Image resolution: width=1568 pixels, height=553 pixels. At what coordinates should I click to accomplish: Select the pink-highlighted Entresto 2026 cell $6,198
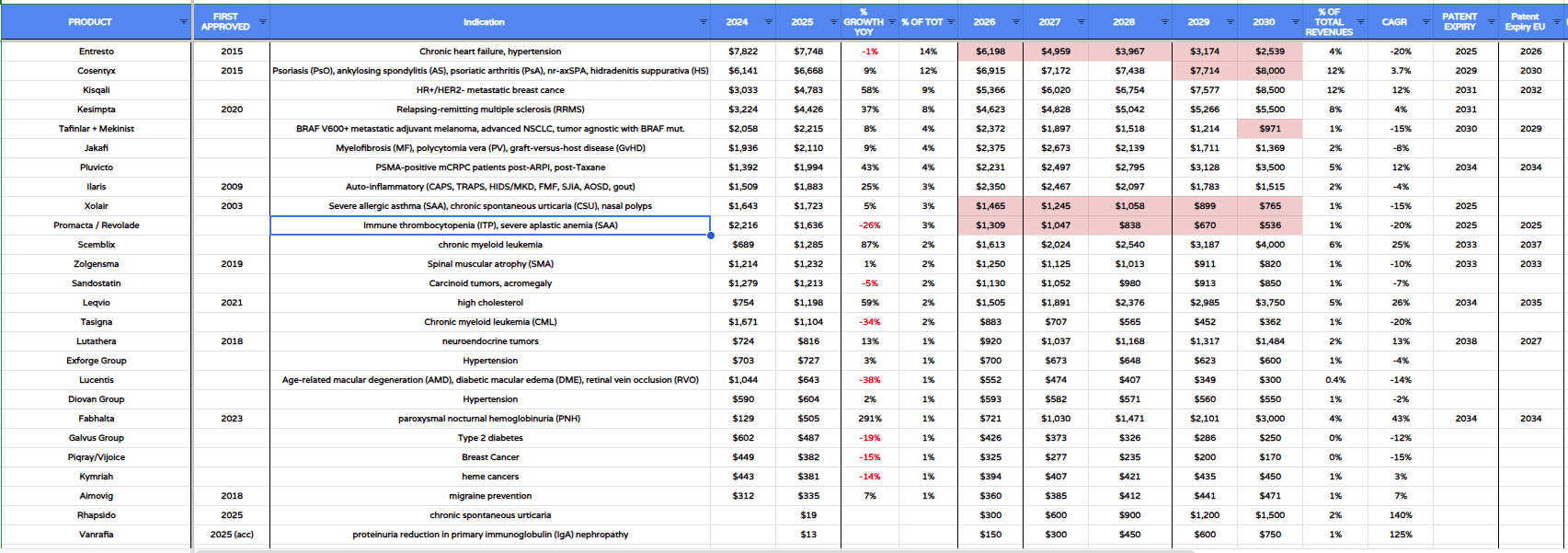pyautogui.click(x=990, y=52)
